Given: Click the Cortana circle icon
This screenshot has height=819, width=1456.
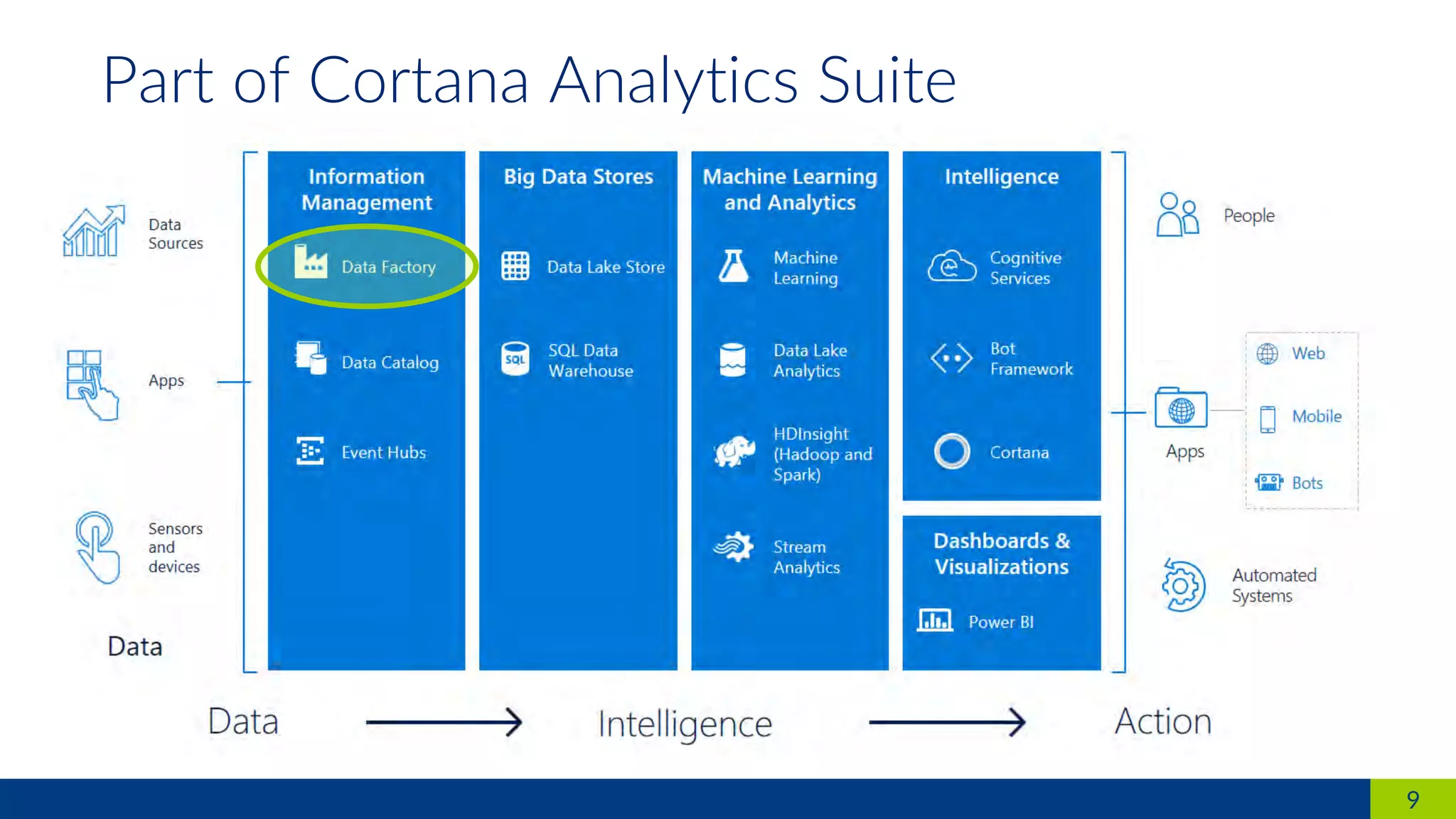Looking at the screenshot, I should (952, 451).
